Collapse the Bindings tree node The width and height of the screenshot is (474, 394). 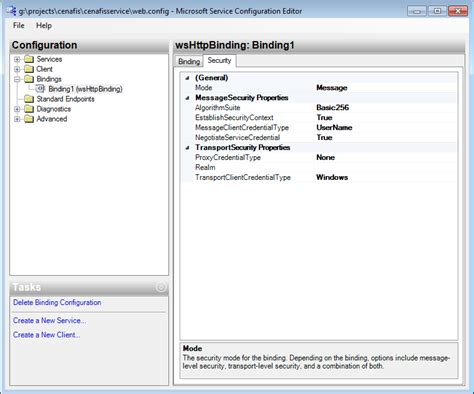[17, 79]
